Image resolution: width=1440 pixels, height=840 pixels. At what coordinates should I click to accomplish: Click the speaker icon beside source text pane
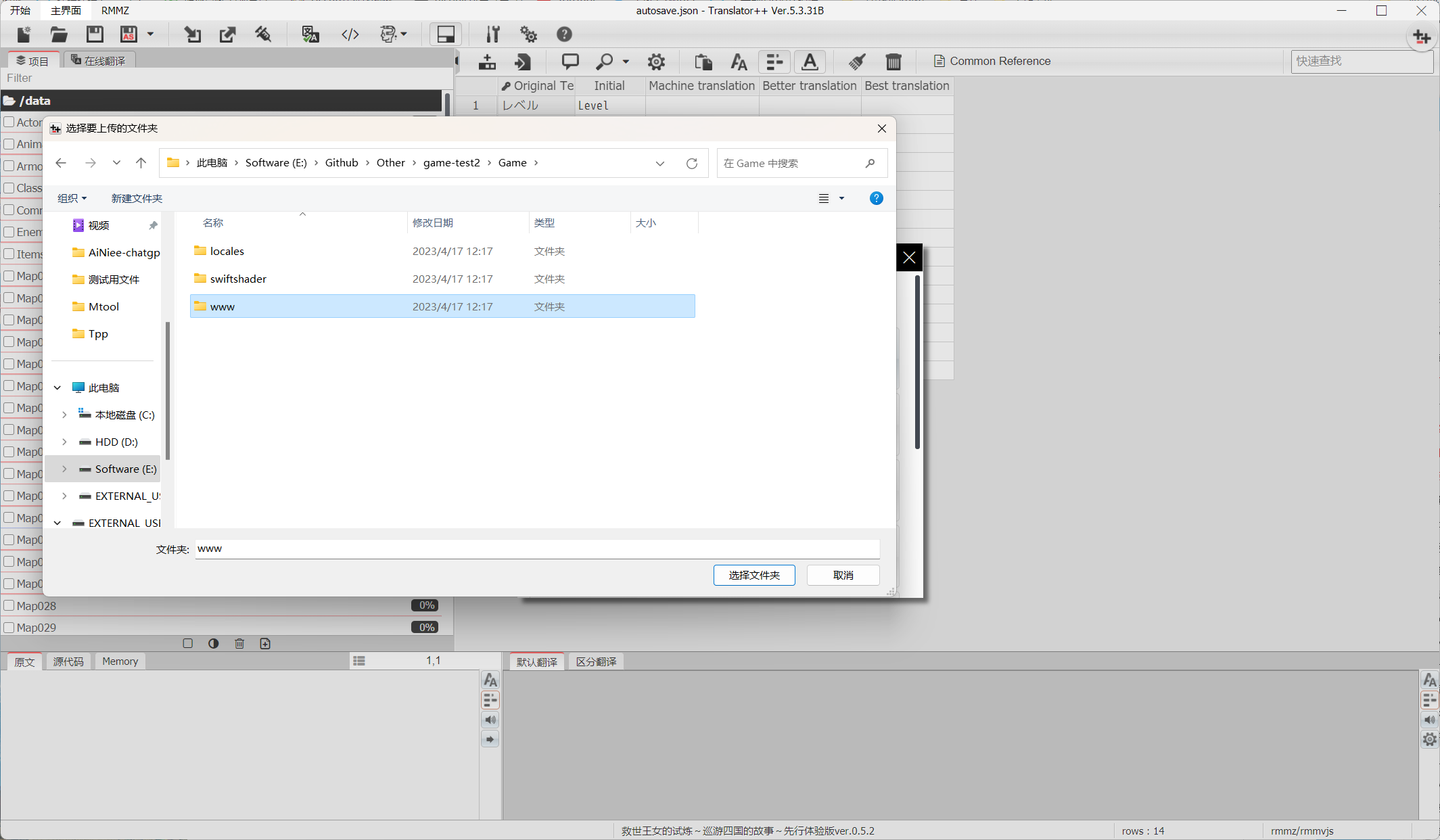click(490, 720)
